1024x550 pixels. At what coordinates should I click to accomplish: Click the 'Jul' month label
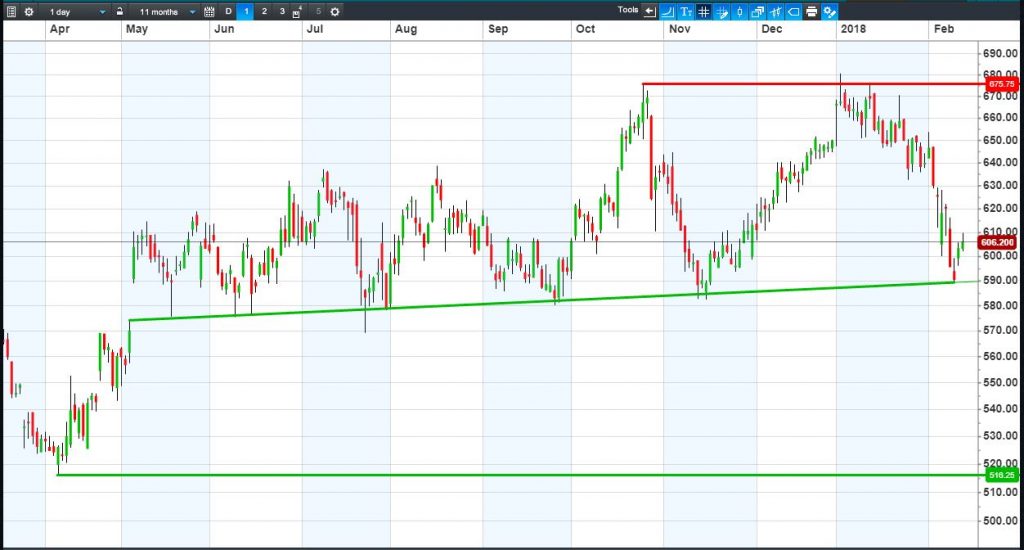315,29
